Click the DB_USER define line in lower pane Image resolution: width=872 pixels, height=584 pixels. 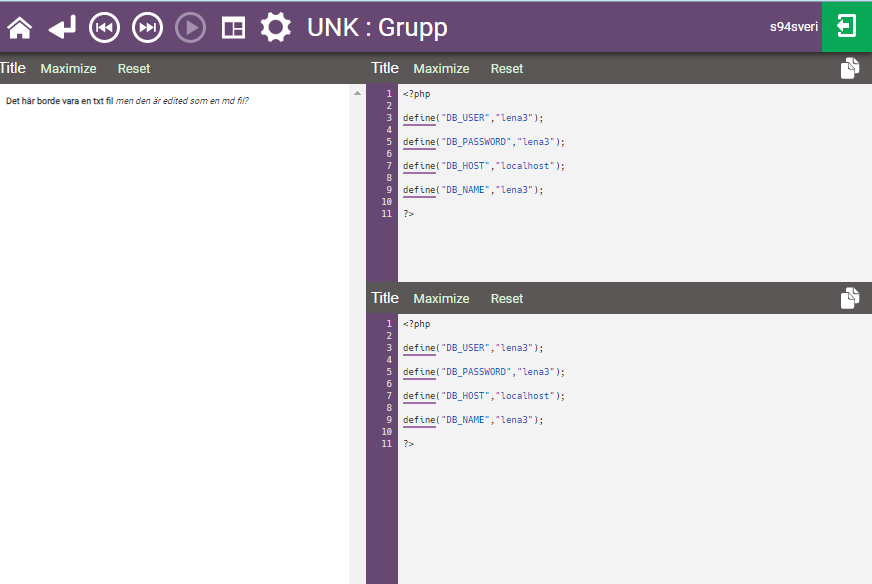tap(473, 348)
